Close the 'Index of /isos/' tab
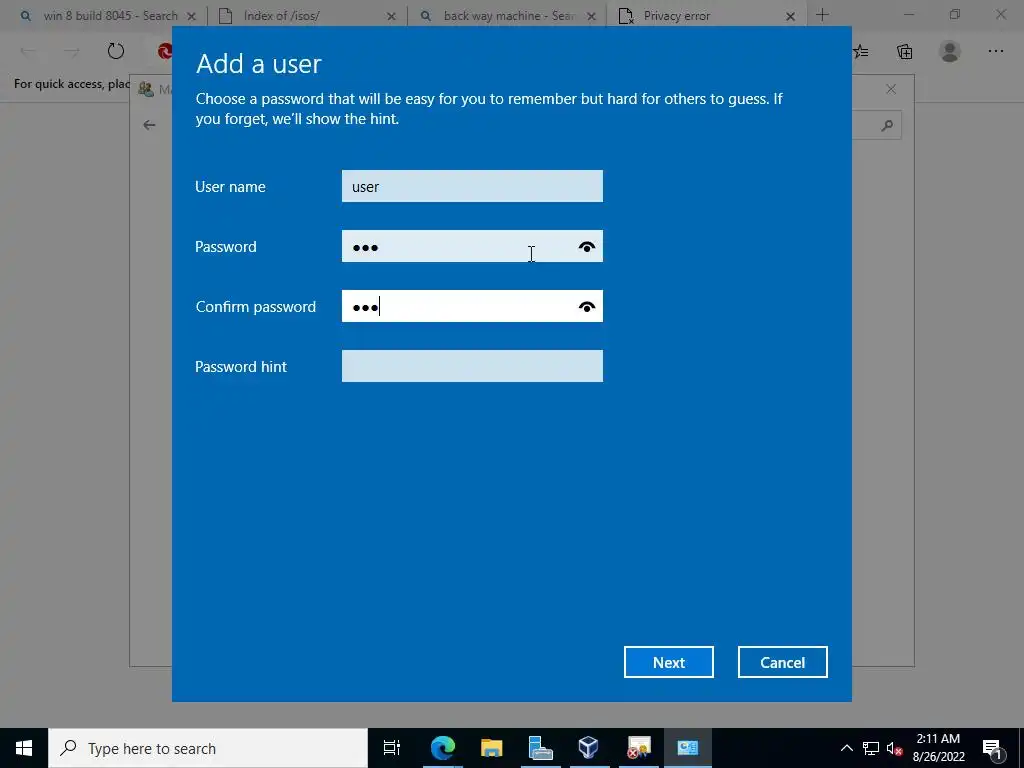 pyautogui.click(x=391, y=16)
